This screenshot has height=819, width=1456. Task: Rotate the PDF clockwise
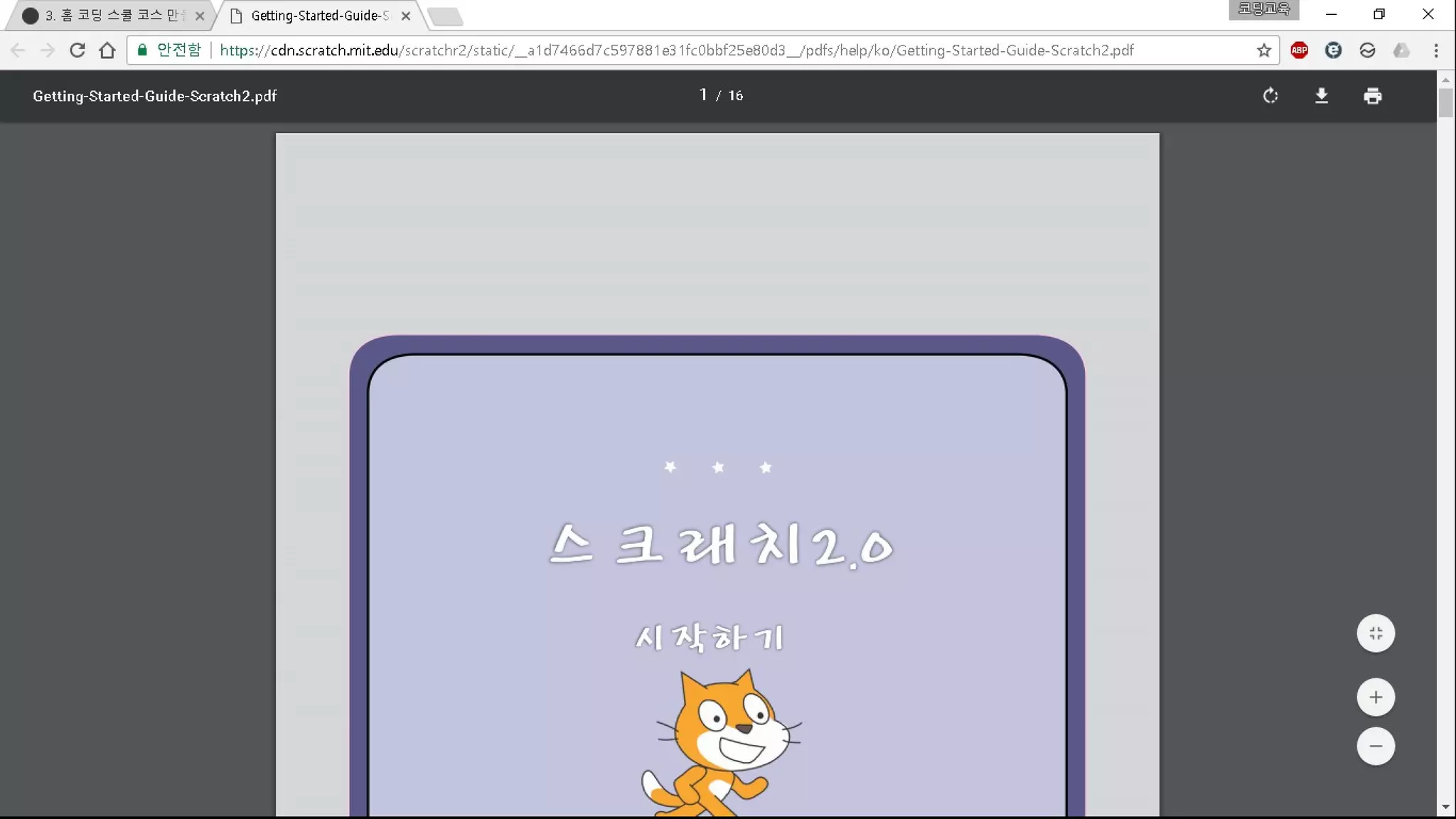1270,96
